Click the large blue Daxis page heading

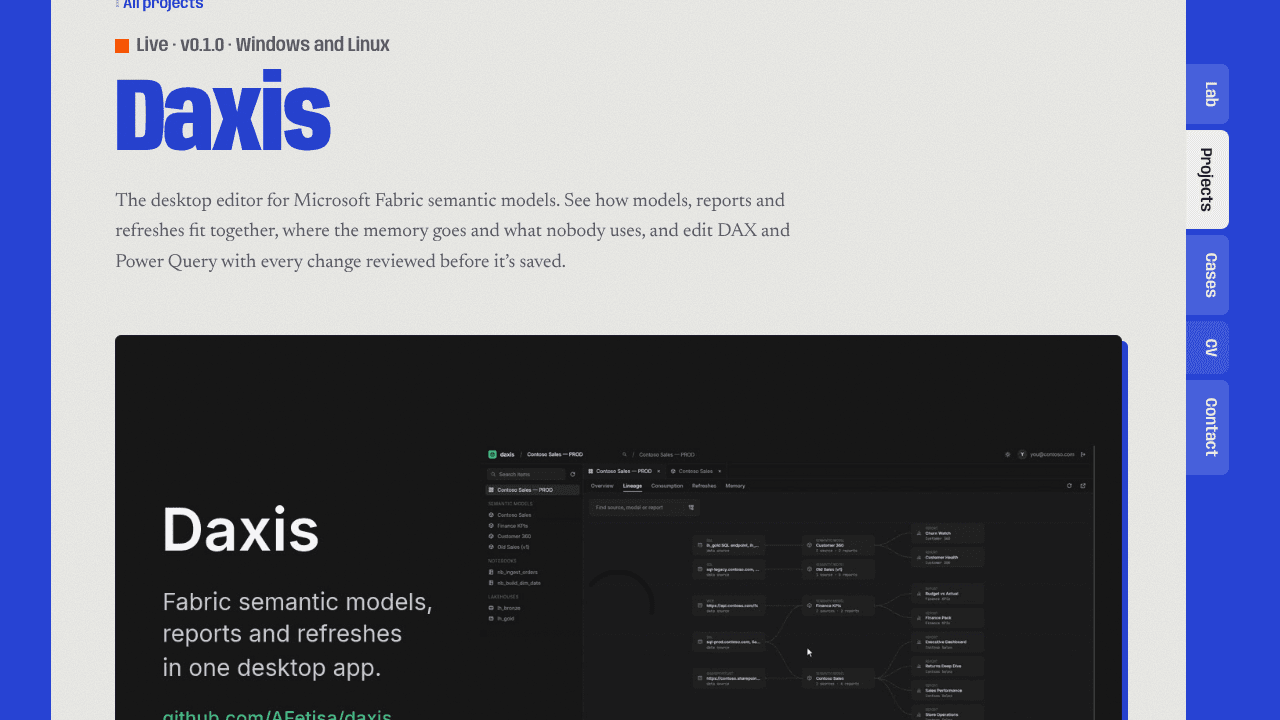223,111
